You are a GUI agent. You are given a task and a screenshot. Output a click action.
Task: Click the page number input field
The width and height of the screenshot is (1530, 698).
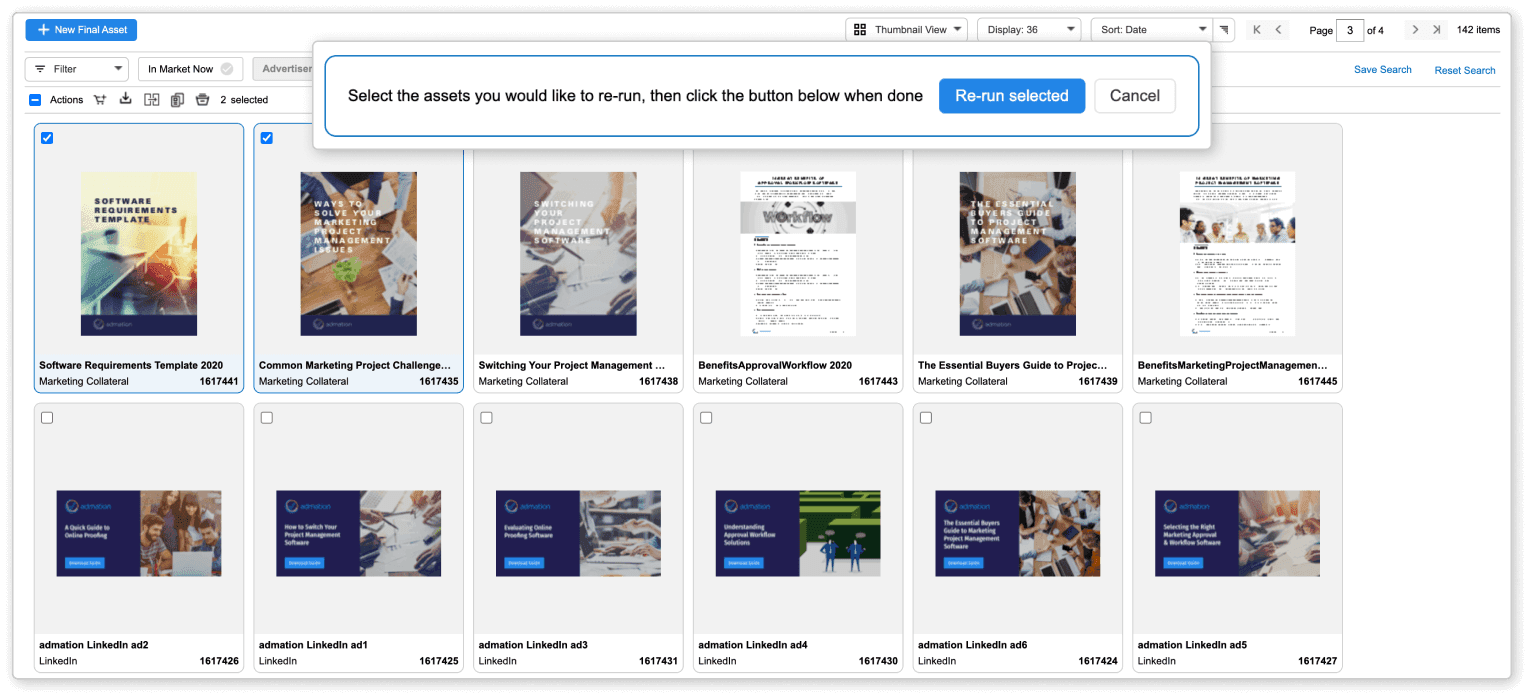[1349, 30]
